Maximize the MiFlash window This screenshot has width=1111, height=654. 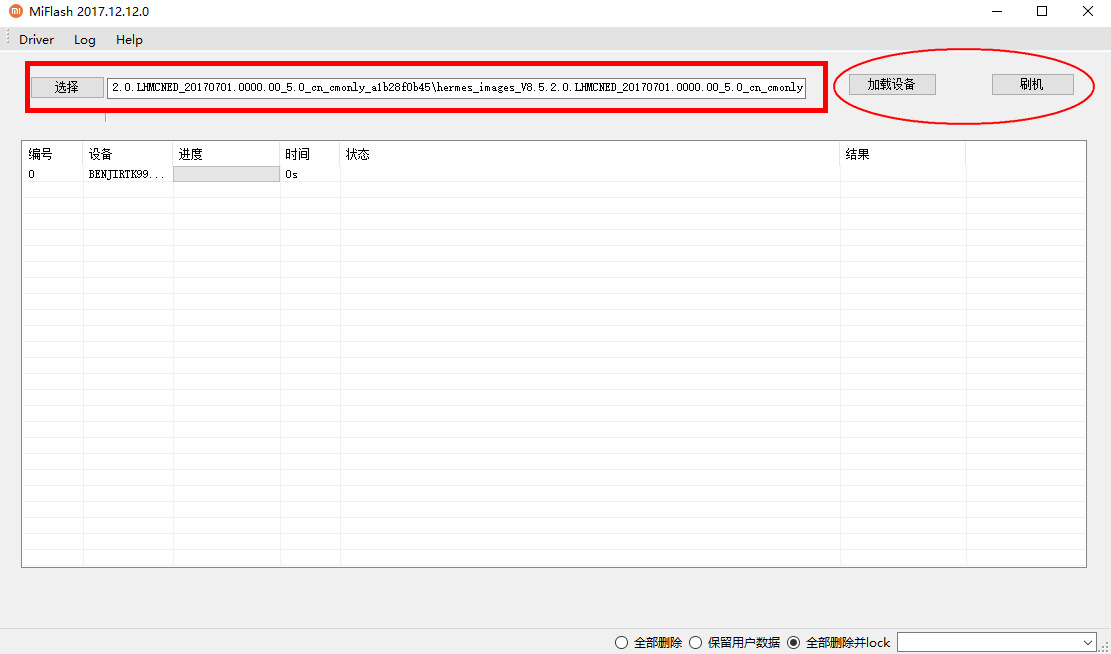click(1042, 11)
